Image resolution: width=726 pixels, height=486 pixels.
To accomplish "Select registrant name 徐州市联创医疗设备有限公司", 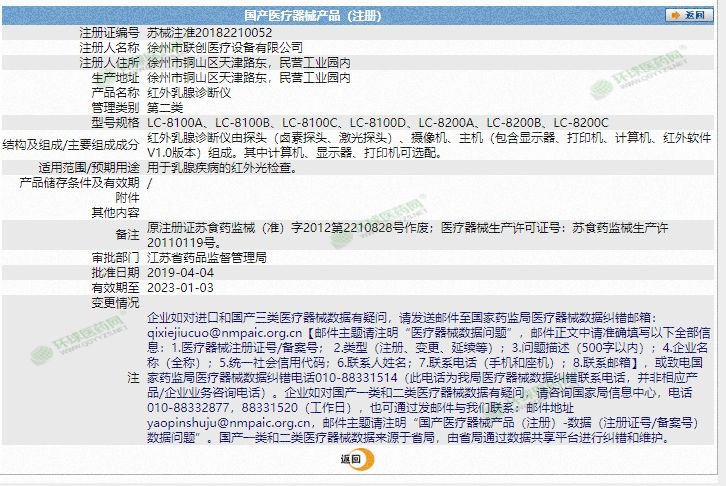I will coord(225,48).
